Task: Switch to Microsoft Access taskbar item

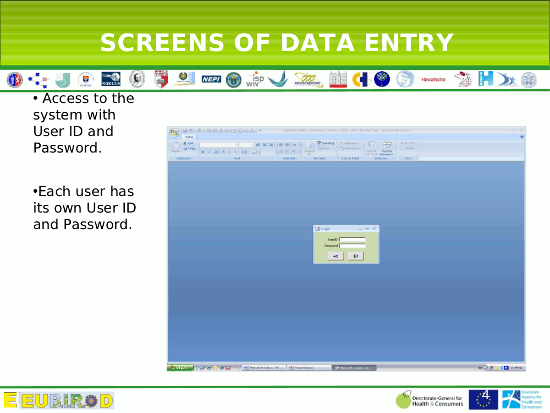Action: [354, 368]
